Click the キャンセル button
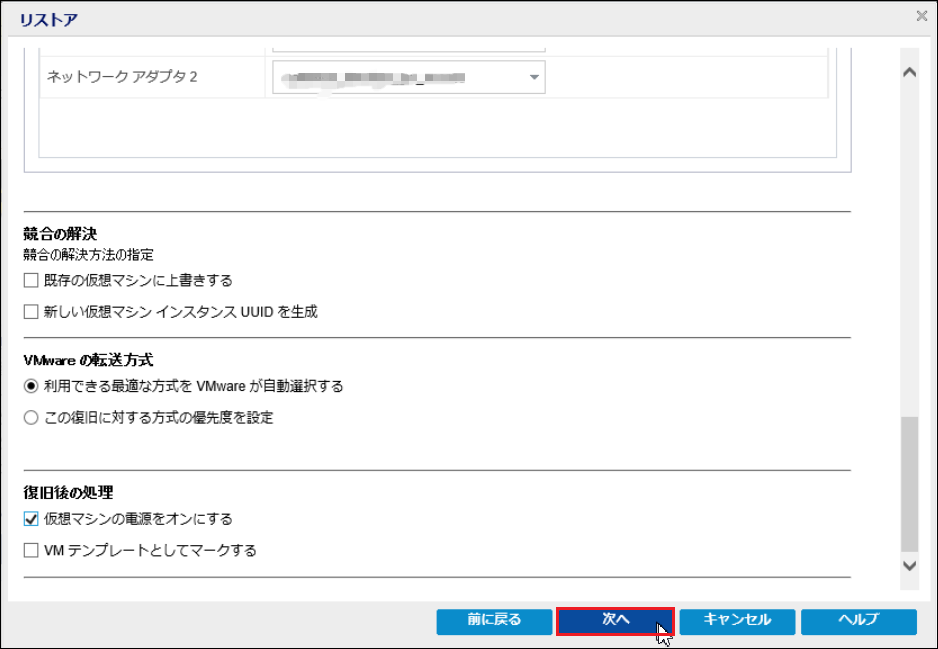 [x=737, y=621]
